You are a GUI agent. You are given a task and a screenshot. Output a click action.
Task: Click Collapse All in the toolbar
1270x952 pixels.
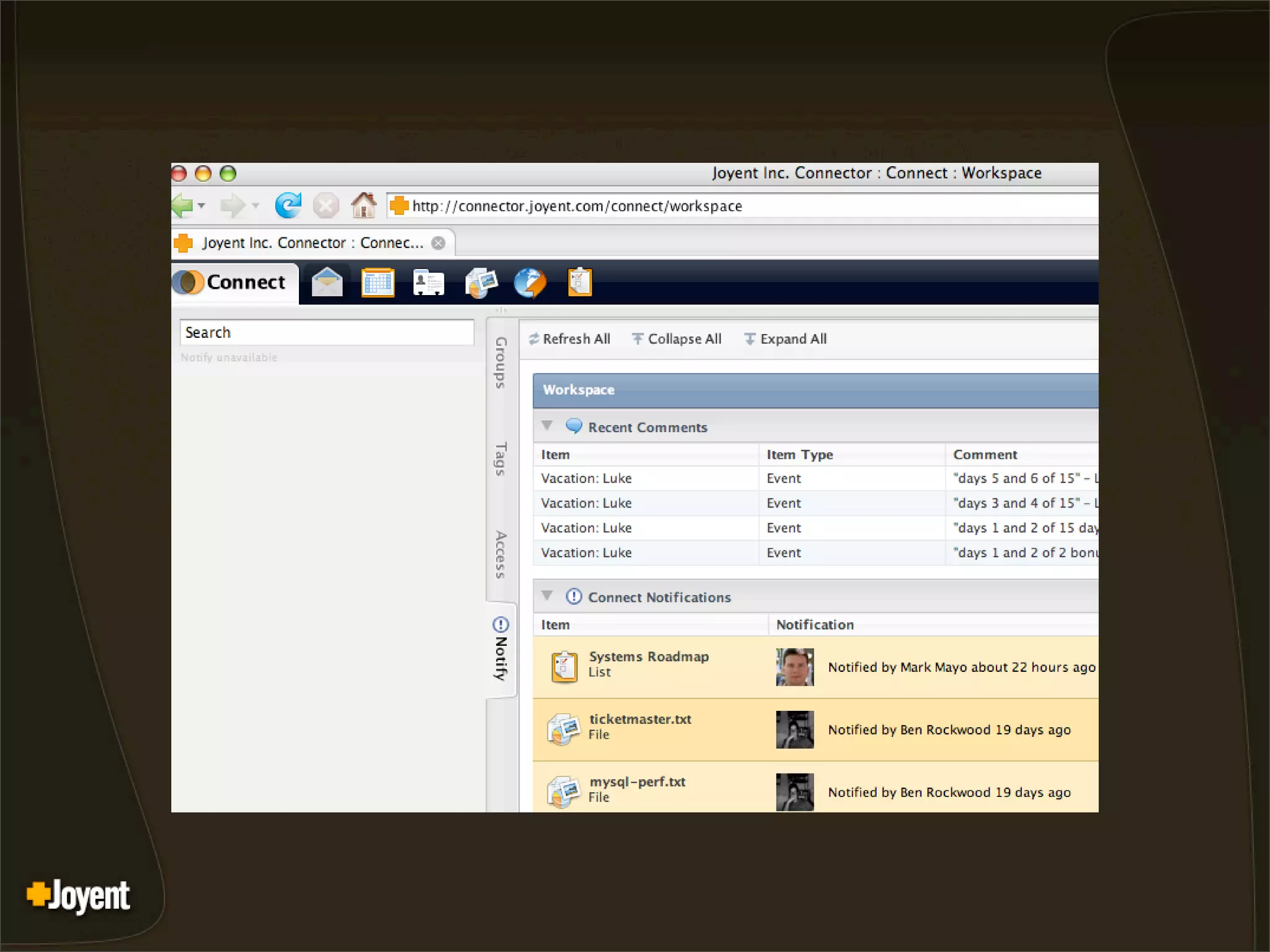tap(677, 339)
